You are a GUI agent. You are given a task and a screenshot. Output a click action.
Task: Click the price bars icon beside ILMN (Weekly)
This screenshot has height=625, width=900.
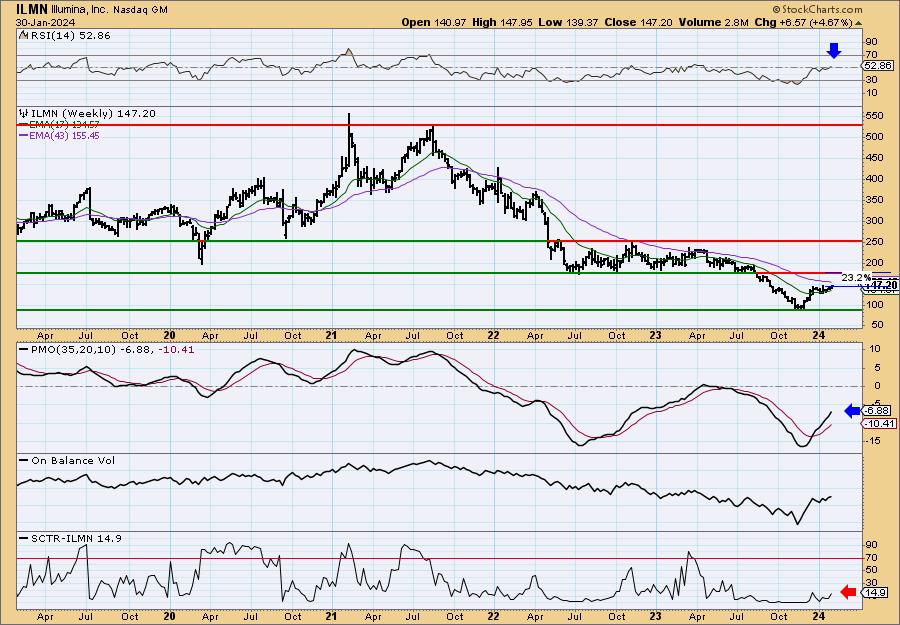coord(23,114)
